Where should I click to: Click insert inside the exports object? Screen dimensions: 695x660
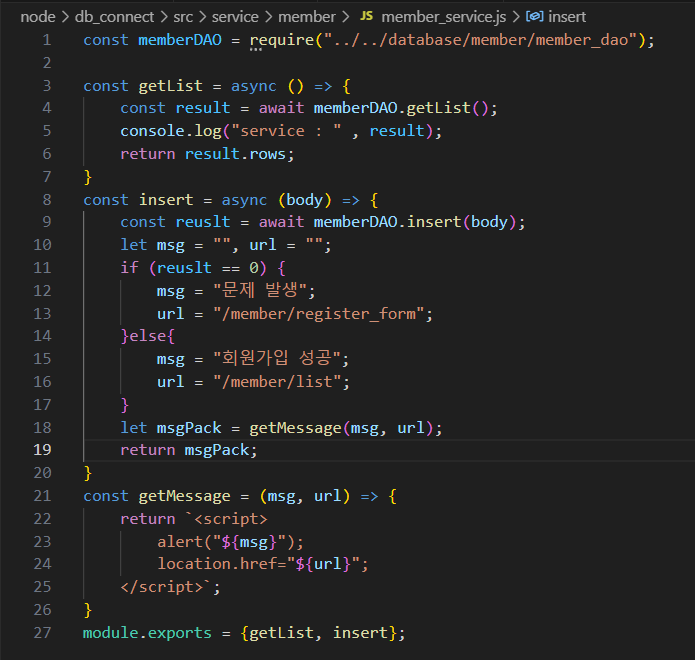pyautogui.click(x=360, y=633)
